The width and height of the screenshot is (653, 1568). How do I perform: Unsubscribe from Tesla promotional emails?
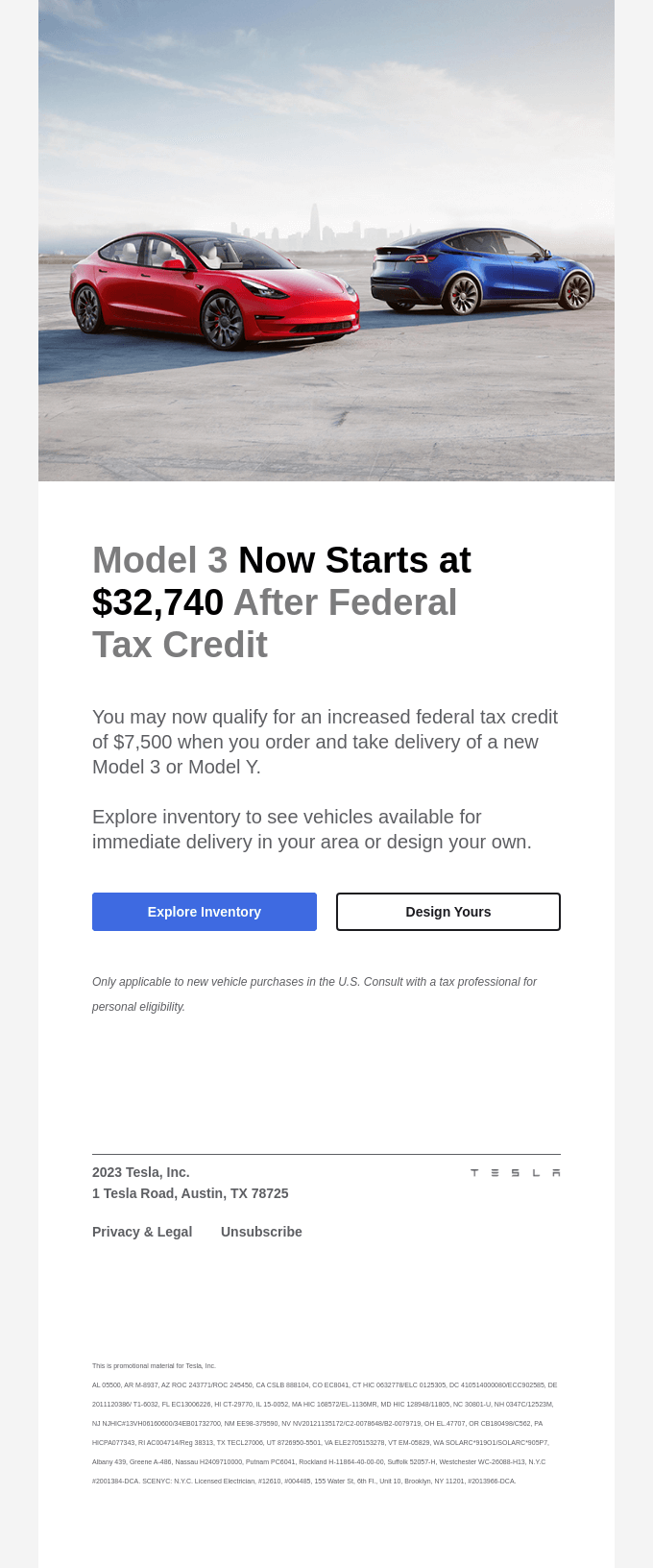(x=261, y=1231)
